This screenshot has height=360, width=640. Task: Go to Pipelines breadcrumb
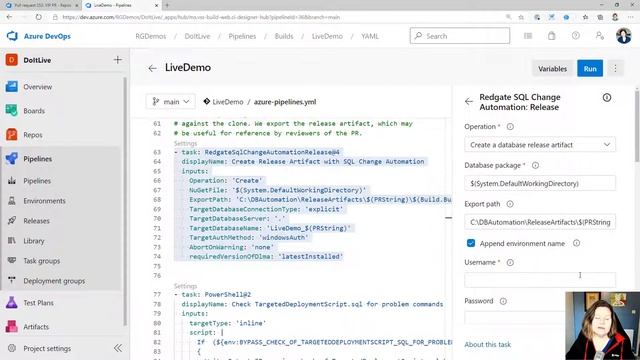point(242,36)
